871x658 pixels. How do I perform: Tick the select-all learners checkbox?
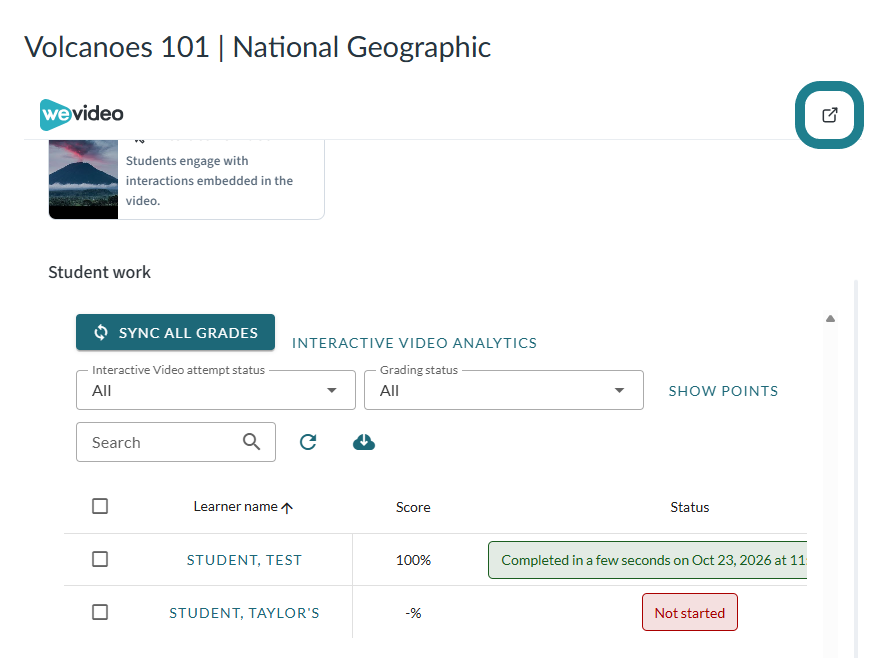pos(100,506)
